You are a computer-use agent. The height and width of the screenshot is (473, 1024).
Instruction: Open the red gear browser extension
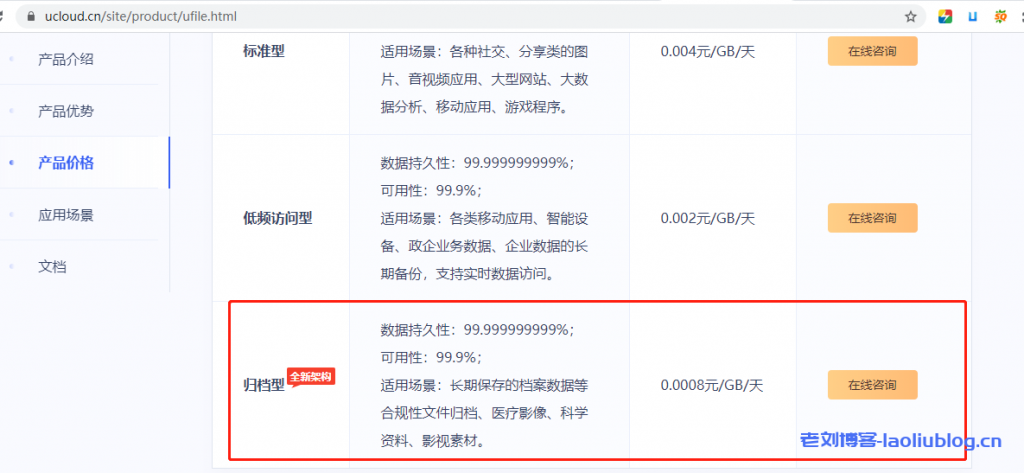[x=1000, y=16]
